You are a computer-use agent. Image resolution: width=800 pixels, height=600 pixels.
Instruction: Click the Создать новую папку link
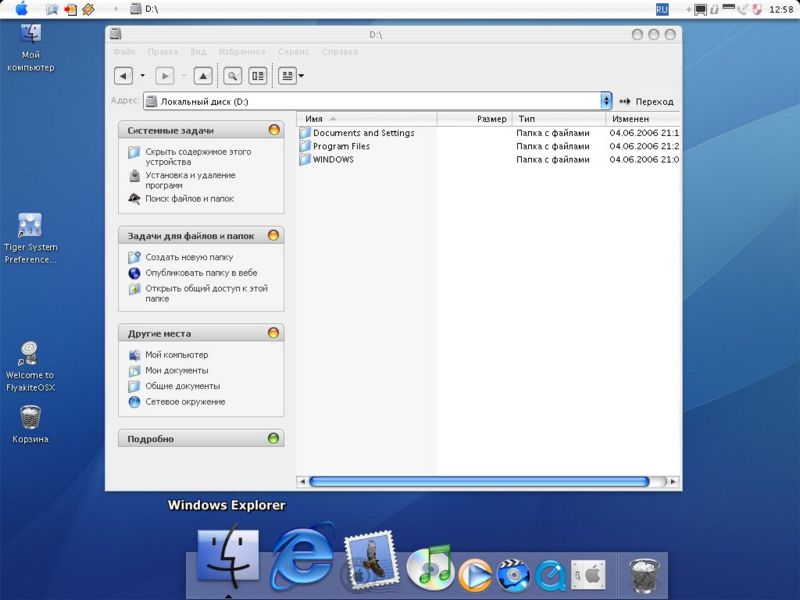[189, 257]
